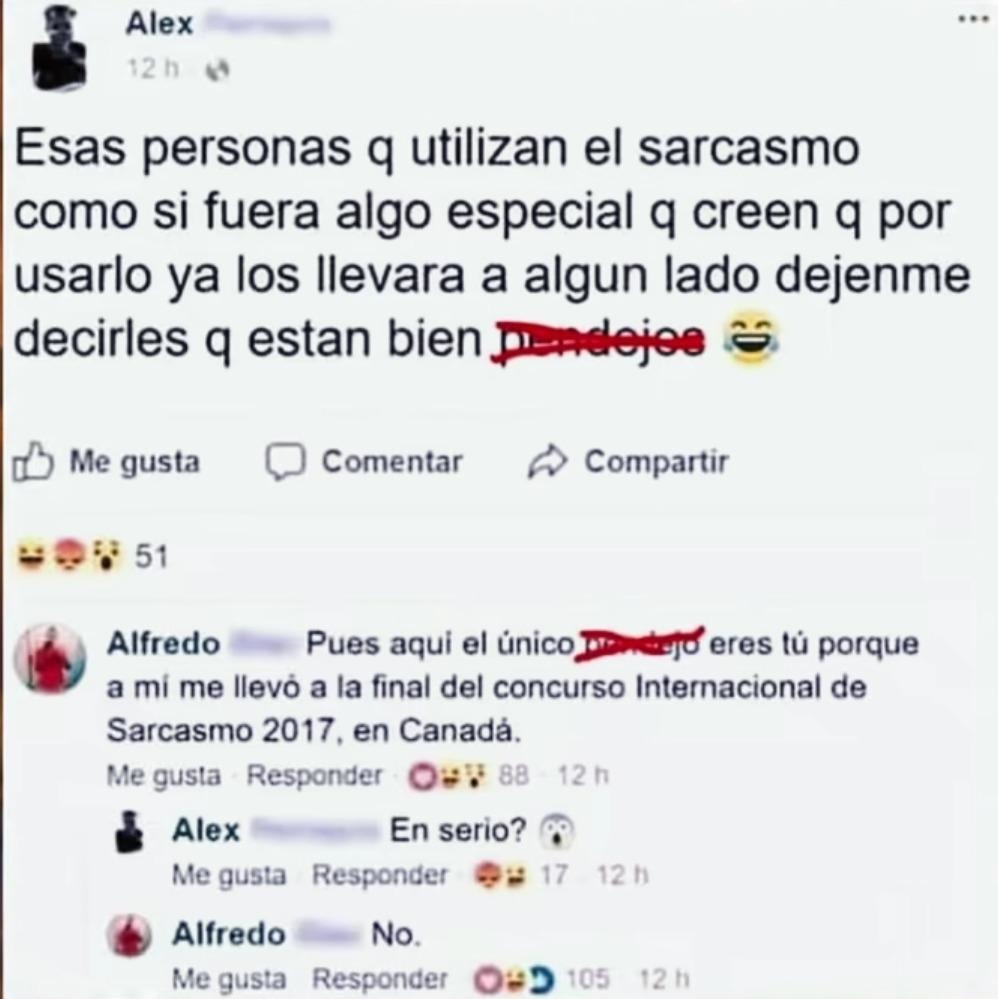998x999 pixels.
Task: View reactions on comment with 88 count
Action: [x=468, y=776]
